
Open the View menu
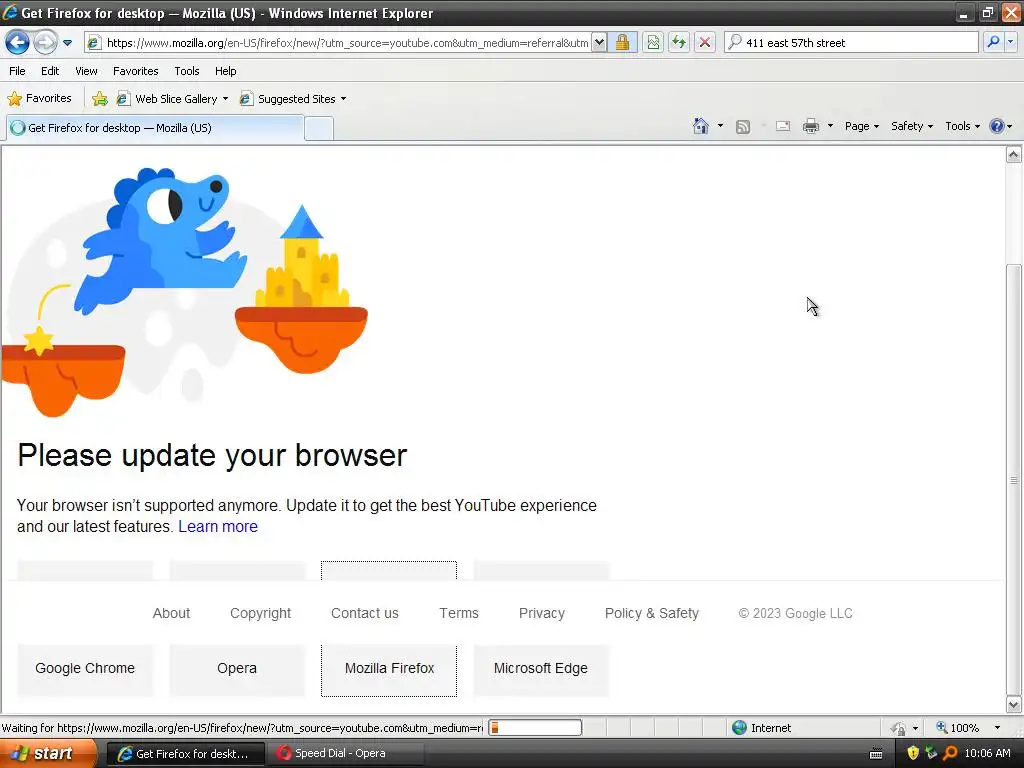(86, 71)
